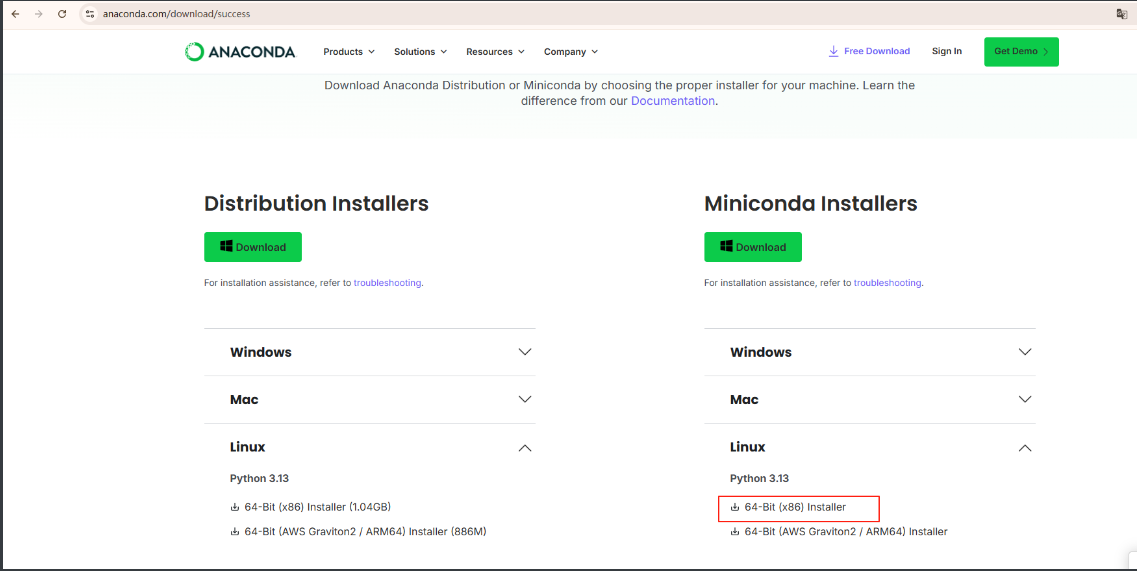Click the download arrow icon beside Free Download
Viewport: 1137px width, 571px height.
pyautogui.click(x=833, y=52)
